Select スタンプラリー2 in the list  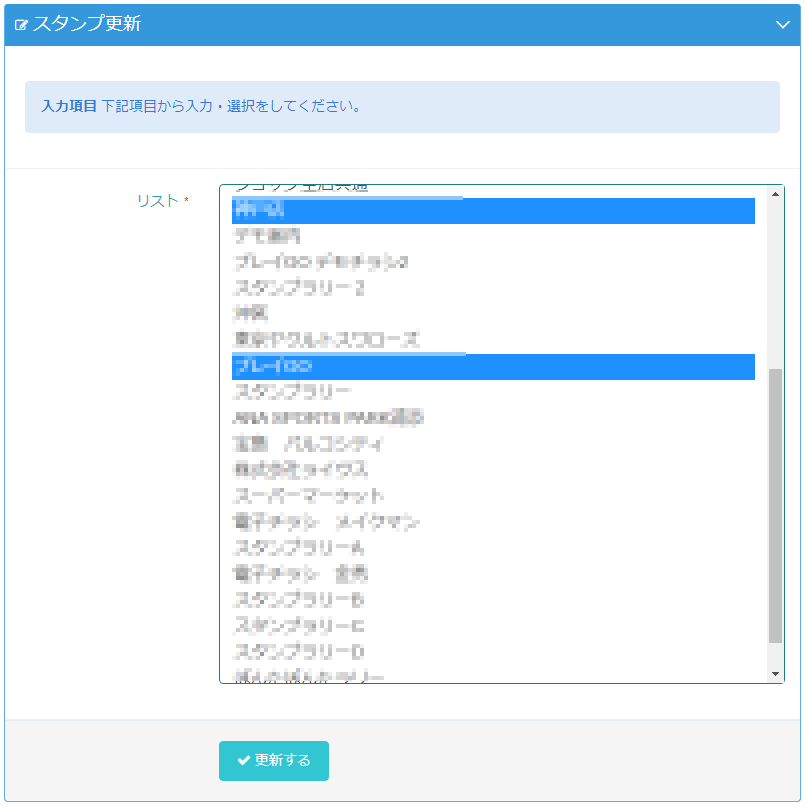[x=300, y=289]
